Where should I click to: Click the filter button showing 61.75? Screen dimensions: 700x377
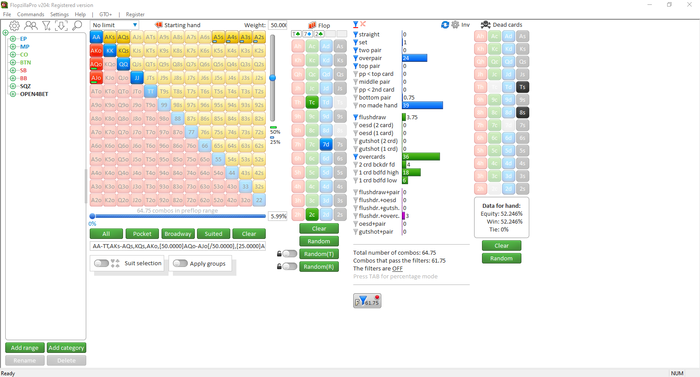367,301
